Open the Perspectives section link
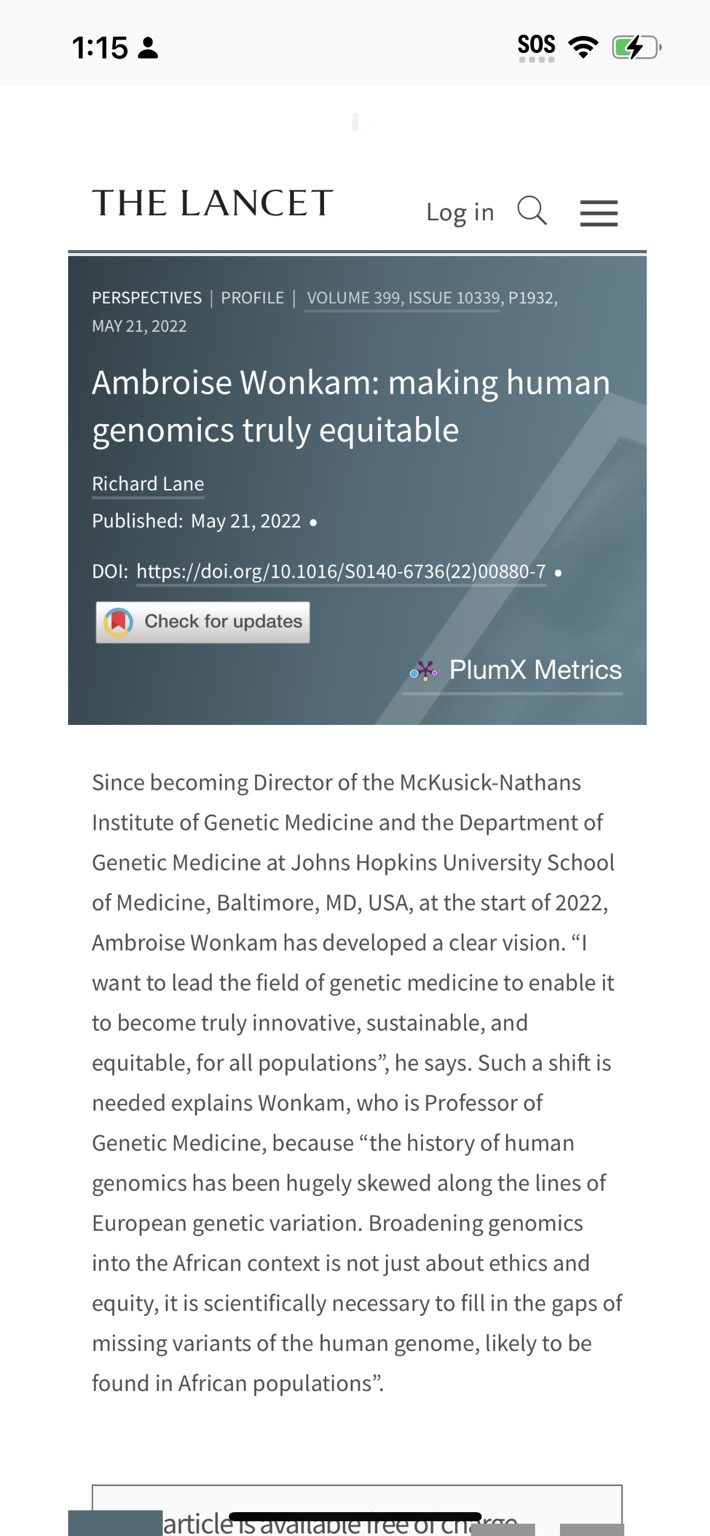710x1536 pixels. 147,298
